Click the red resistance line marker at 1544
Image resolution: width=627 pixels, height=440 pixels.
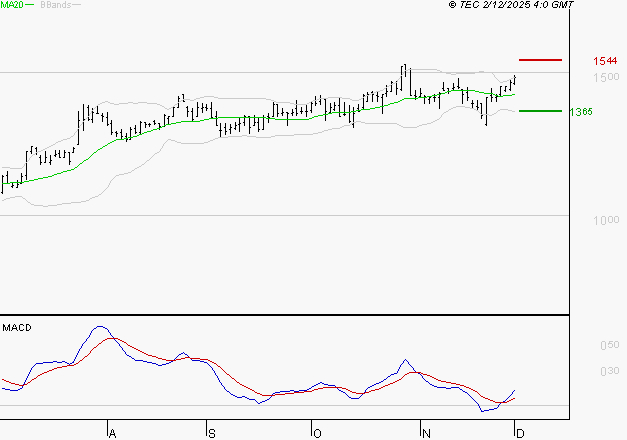pos(540,60)
